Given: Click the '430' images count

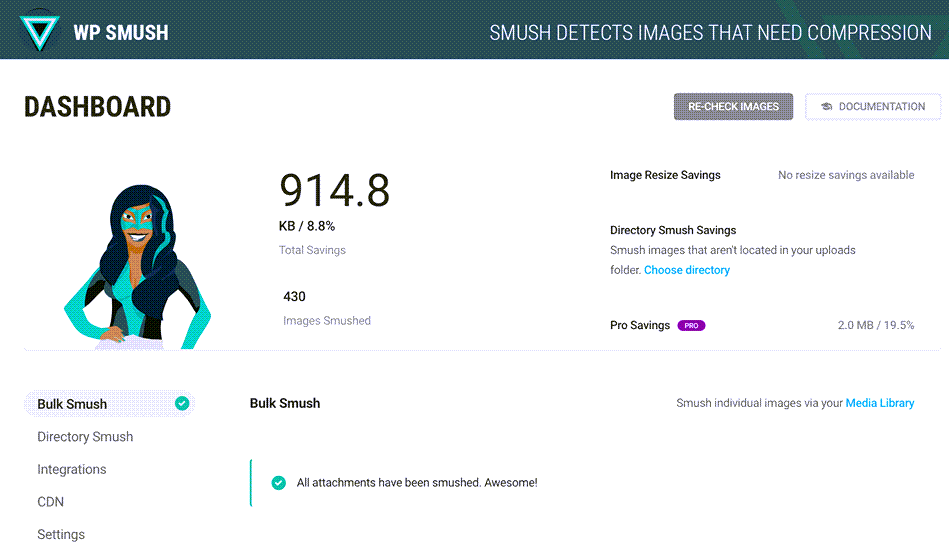Looking at the screenshot, I should [294, 297].
